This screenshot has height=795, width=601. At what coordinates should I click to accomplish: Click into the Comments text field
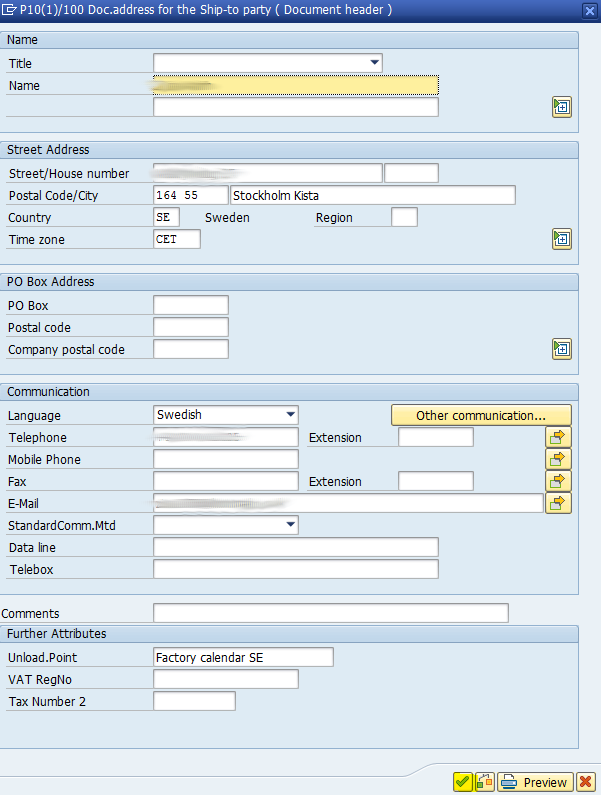click(x=330, y=613)
